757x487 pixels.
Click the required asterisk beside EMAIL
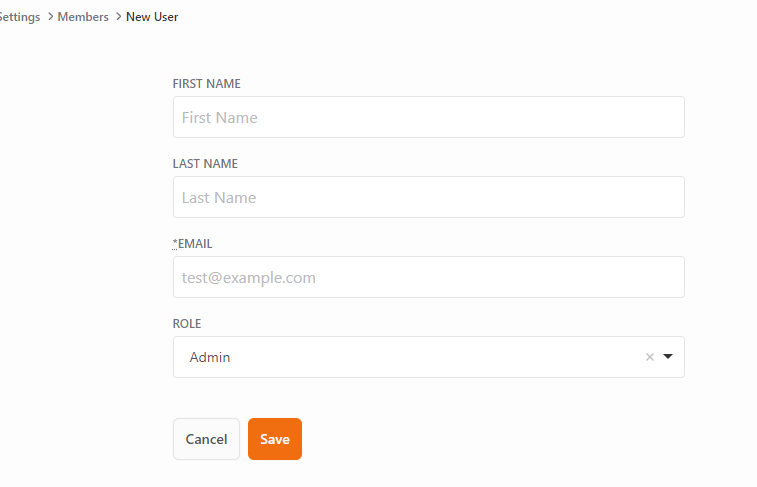click(x=175, y=243)
